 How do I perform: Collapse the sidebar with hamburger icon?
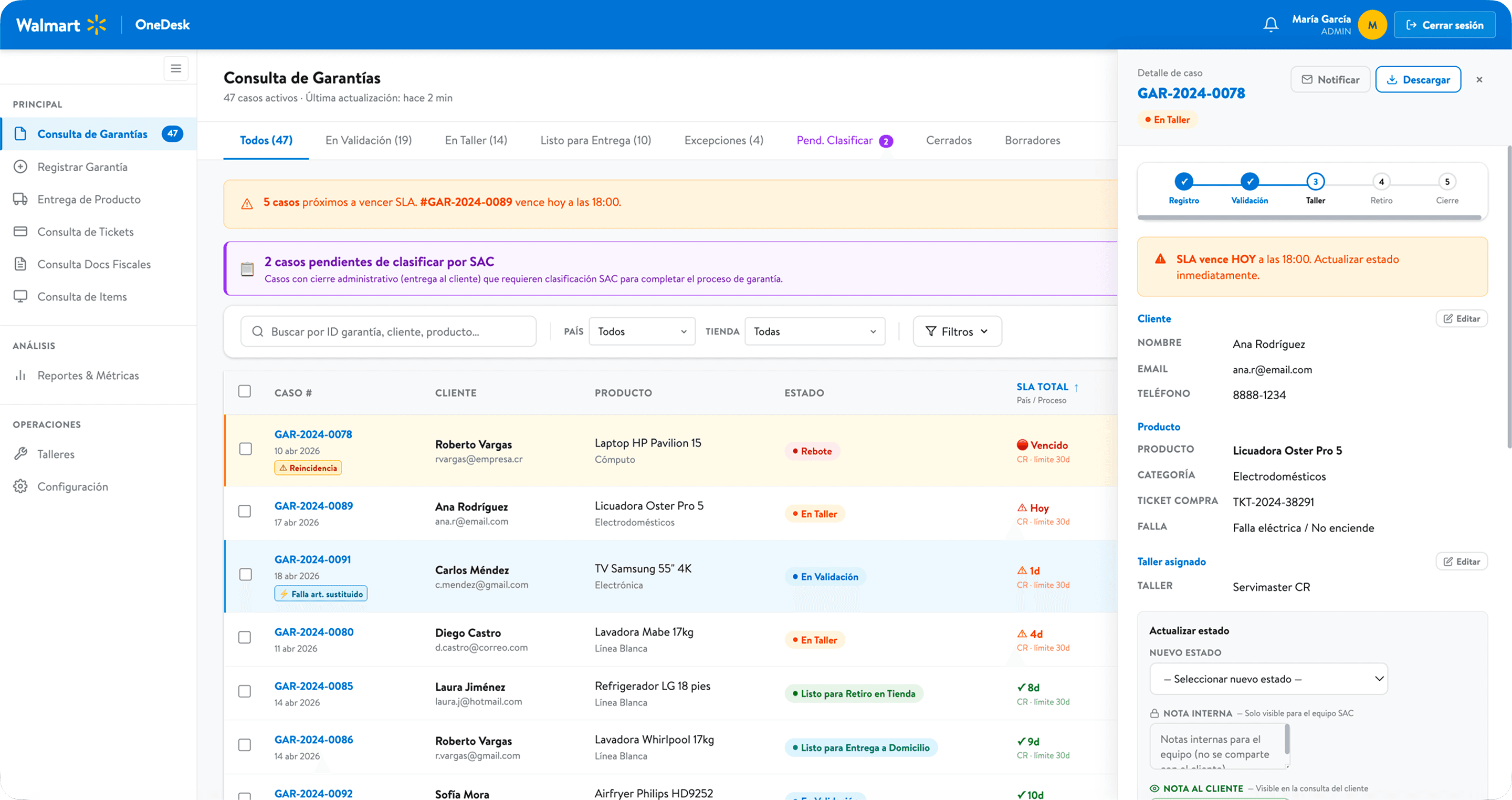pos(175,68)
